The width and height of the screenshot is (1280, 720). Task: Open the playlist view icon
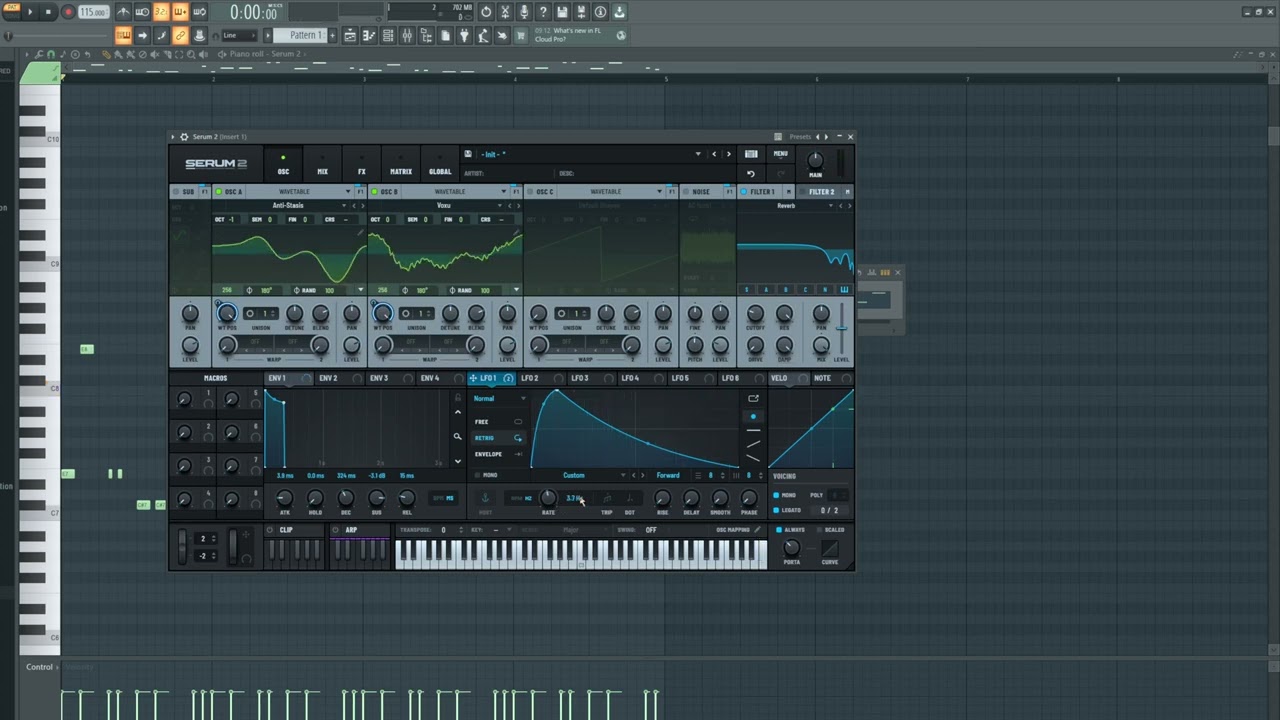(350, 35)
